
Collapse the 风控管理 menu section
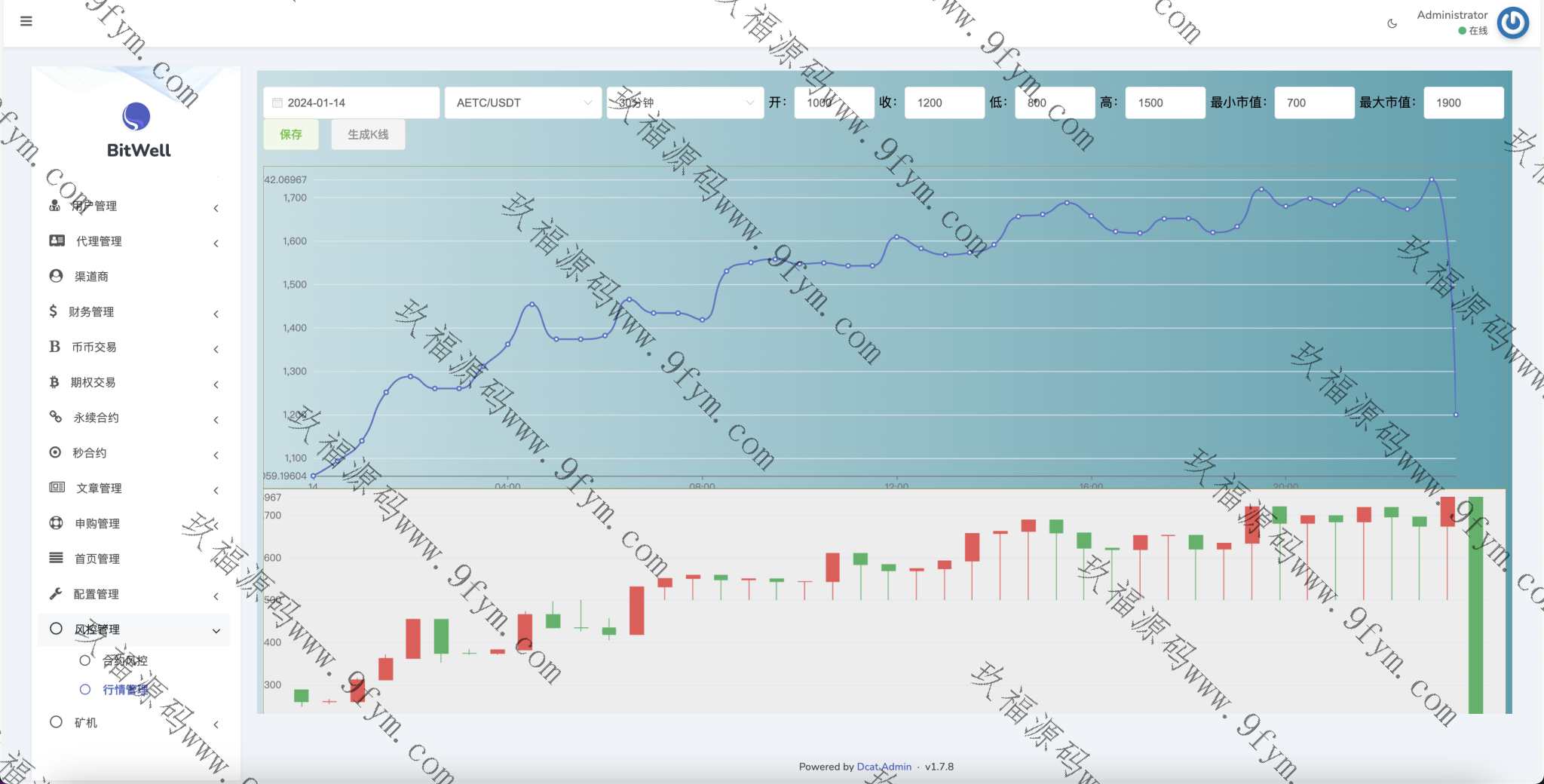tap(216, 630)
